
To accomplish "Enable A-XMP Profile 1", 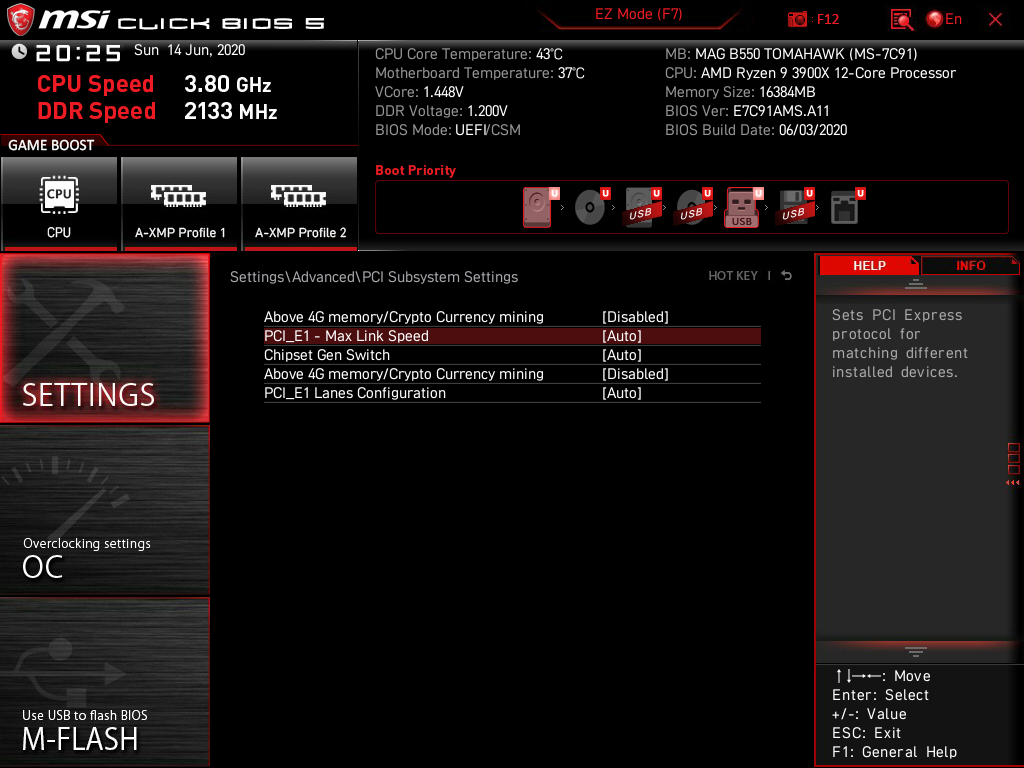I will [x=180, y=203].
